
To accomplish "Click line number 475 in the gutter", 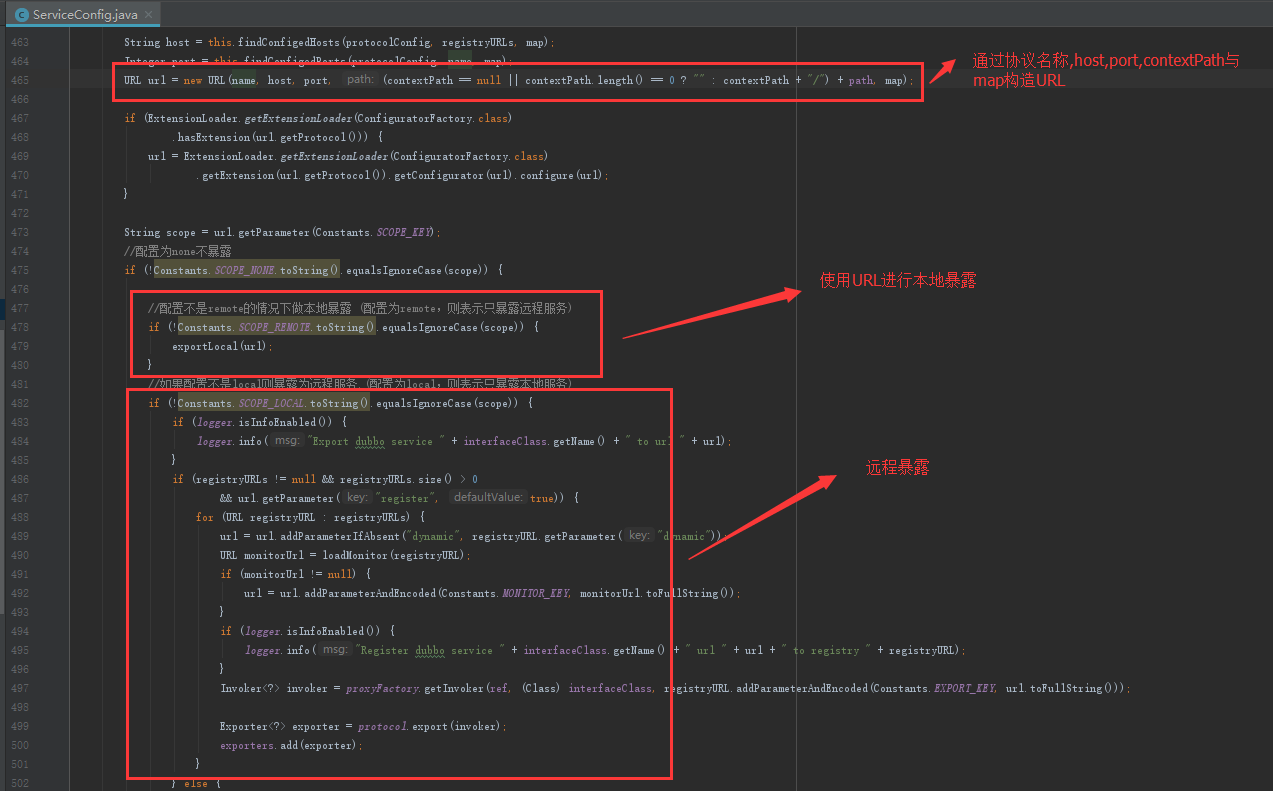I will [18, 270].
